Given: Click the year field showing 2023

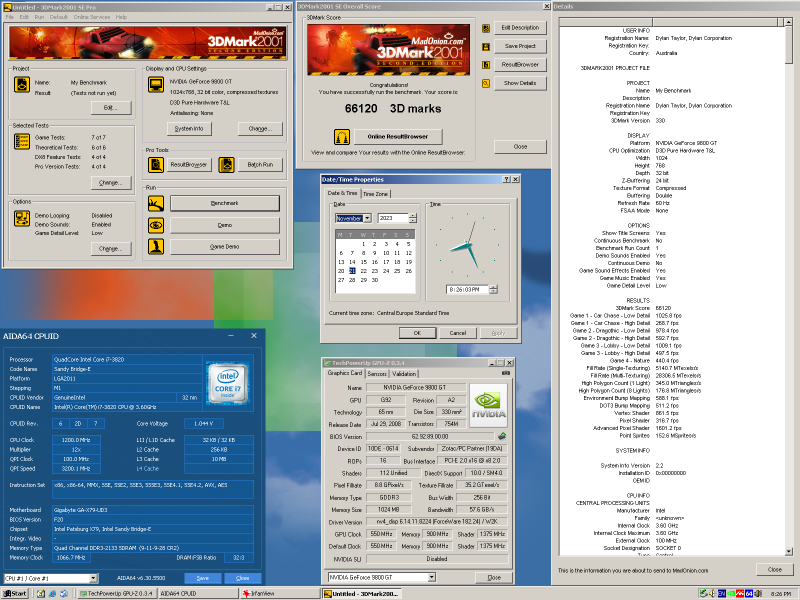Looking at the screenshot, I should (393, 218).
